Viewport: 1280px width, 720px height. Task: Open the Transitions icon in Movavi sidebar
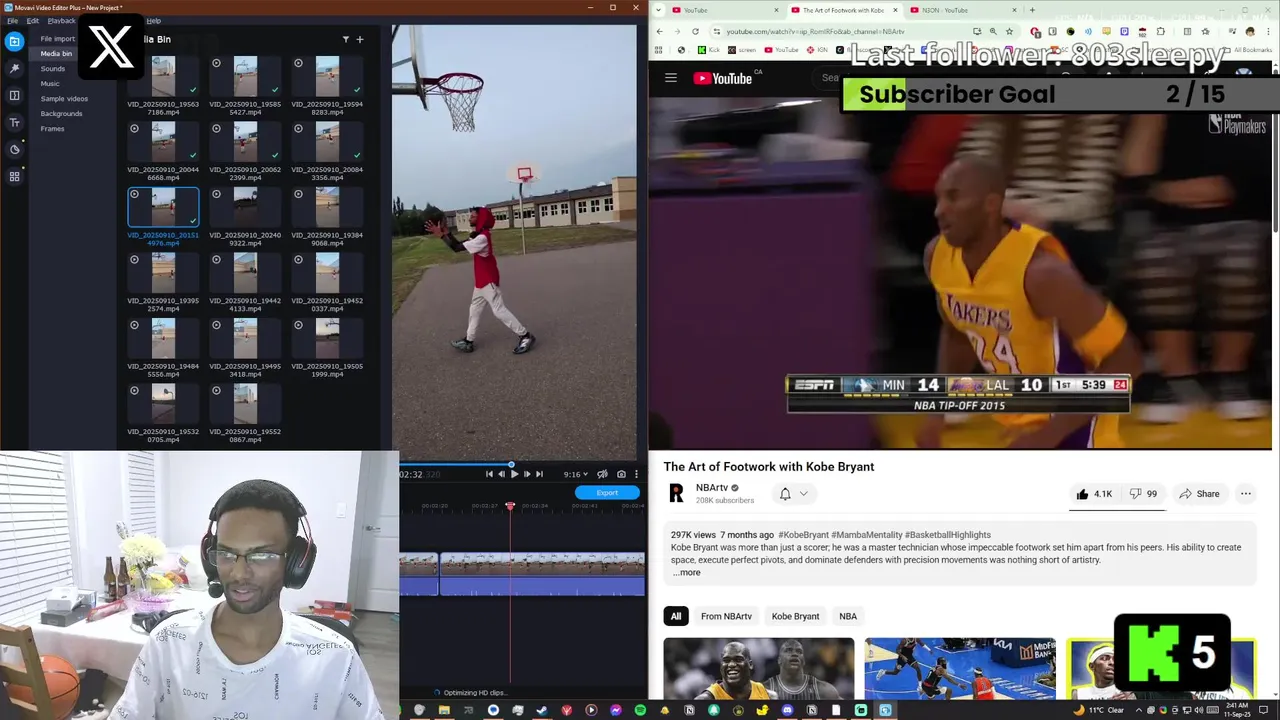click(14, 95)
